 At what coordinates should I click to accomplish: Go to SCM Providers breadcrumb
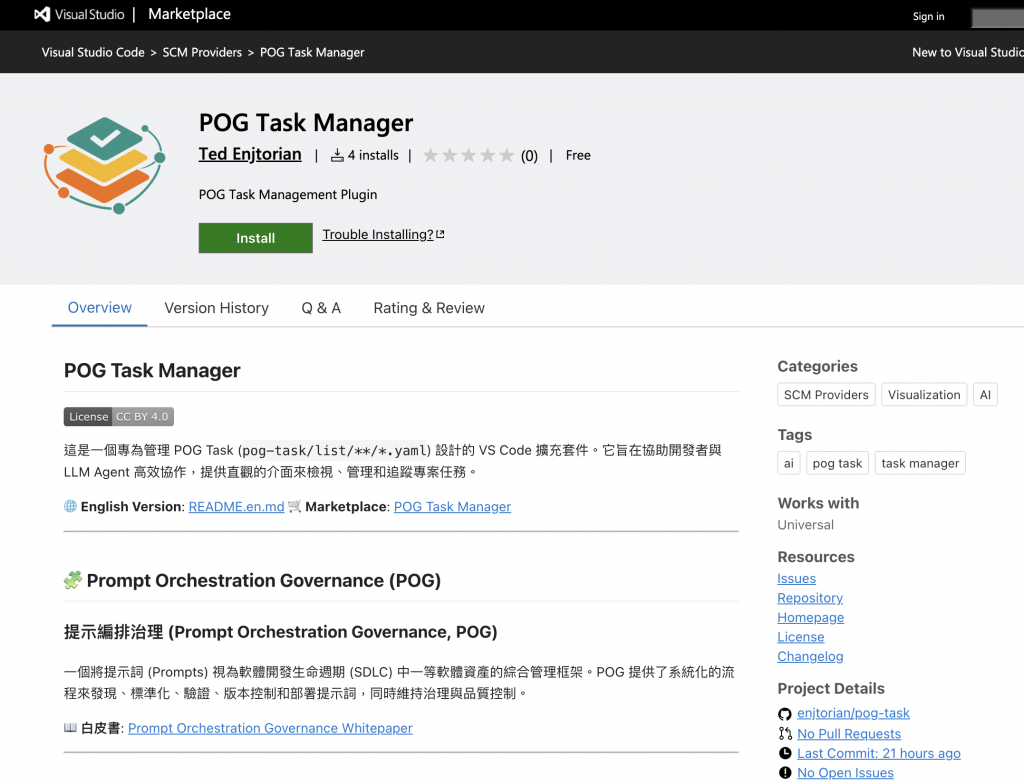pos(202,52)
